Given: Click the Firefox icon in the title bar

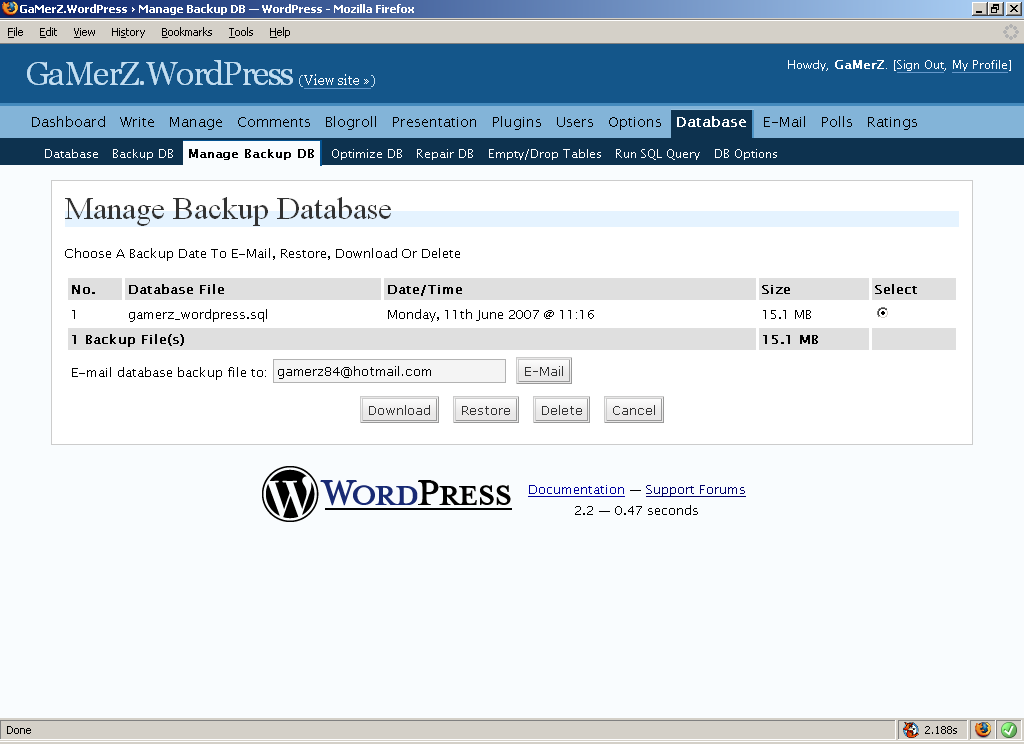Looking at the screenshot, I should (9, 8).
